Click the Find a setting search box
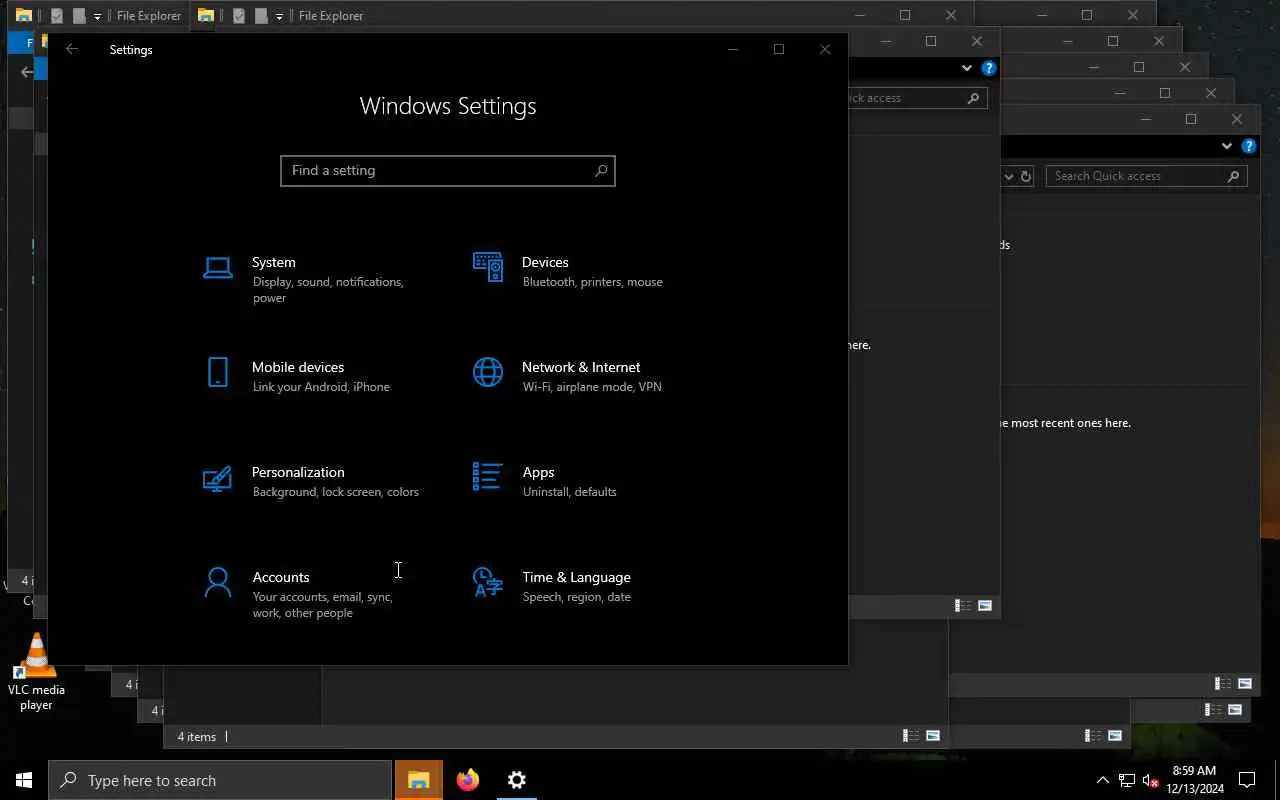Viewport: 1280px width, 800px height. (x=448, y=171)
